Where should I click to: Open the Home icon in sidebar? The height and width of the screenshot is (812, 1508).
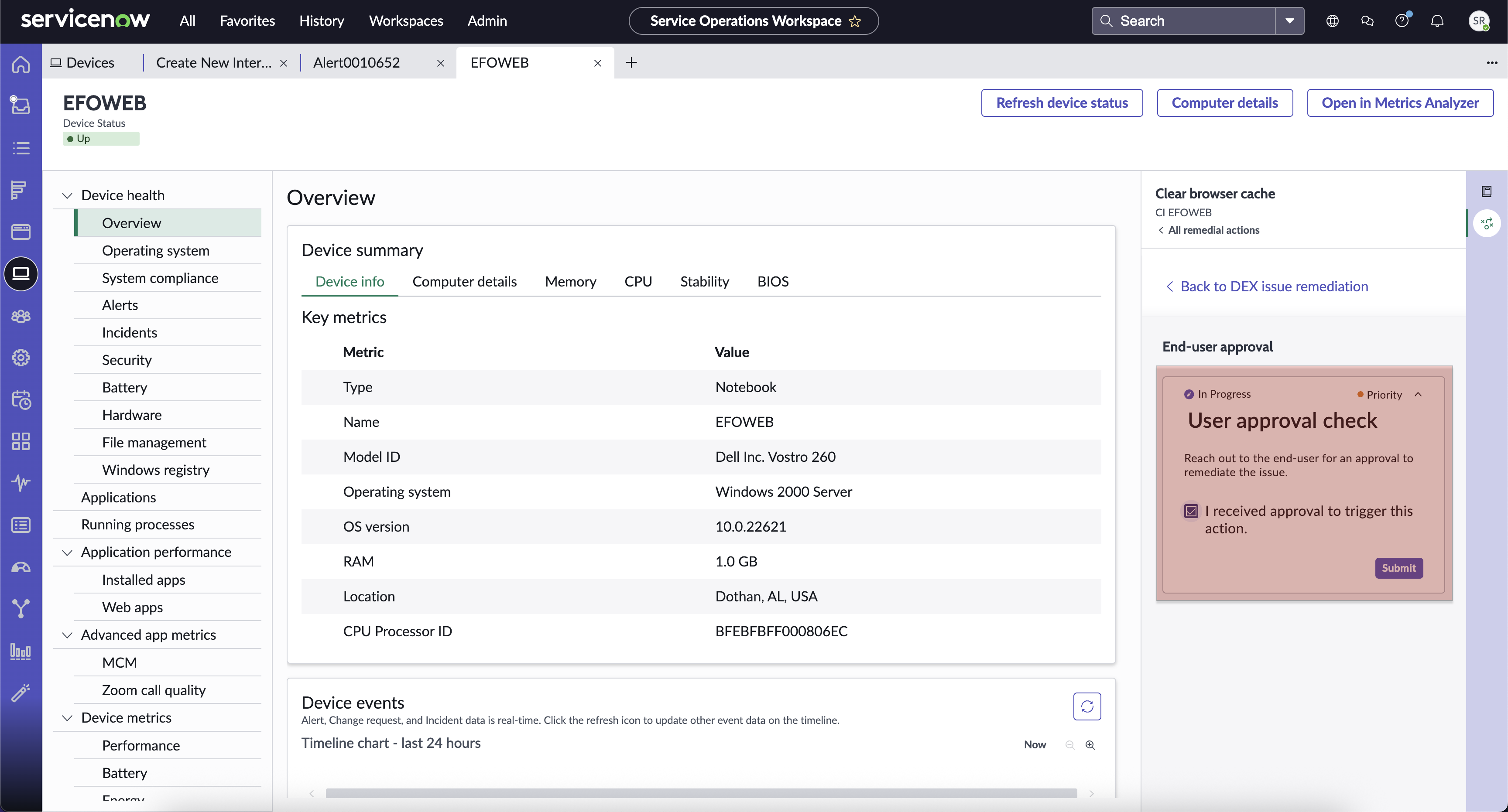[x=21, y=64]
